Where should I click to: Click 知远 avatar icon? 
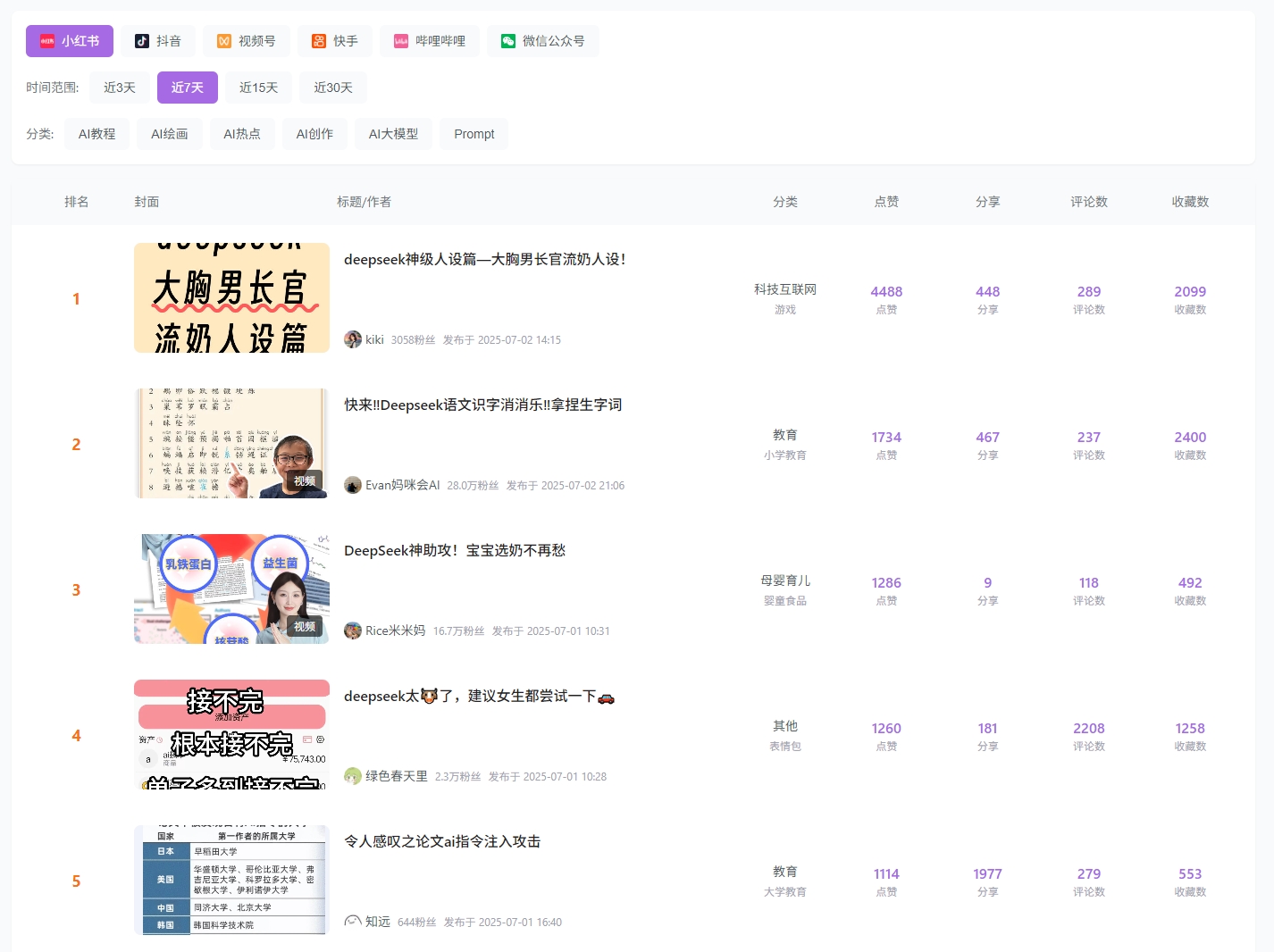point(353,922)
